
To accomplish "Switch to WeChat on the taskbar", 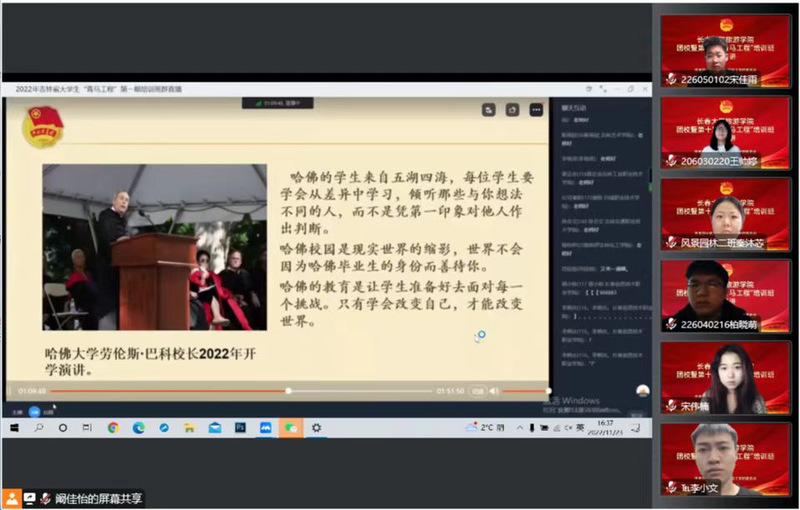I will click(x=291, y=428).
